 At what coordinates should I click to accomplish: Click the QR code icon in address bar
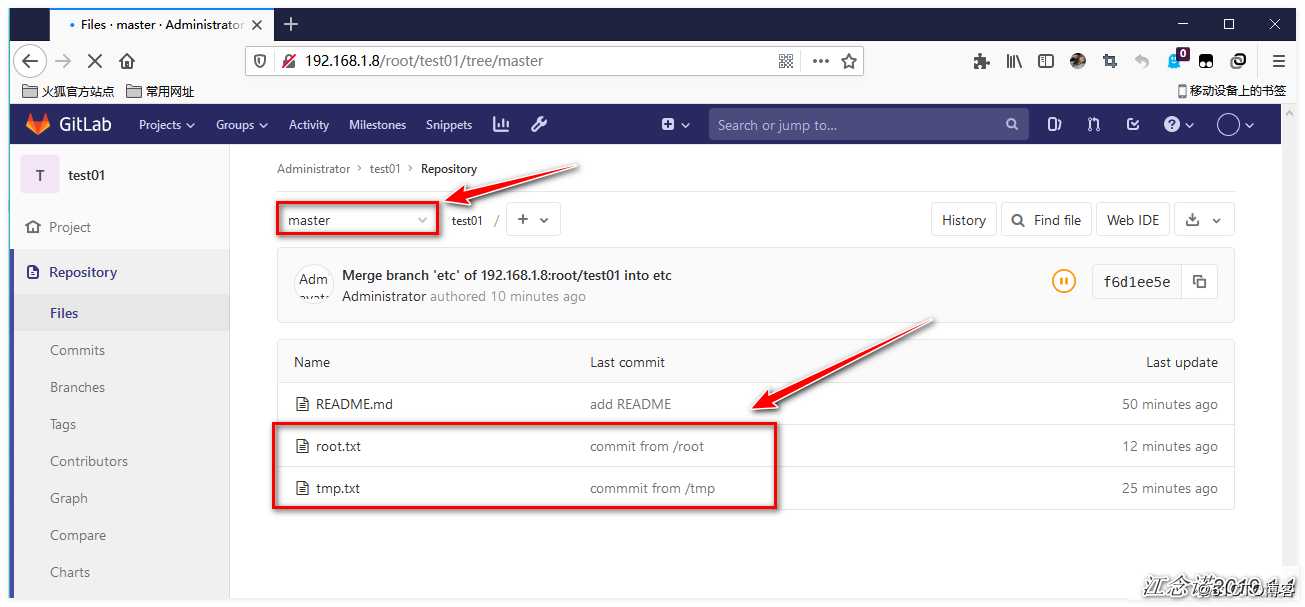click(786, 61)
